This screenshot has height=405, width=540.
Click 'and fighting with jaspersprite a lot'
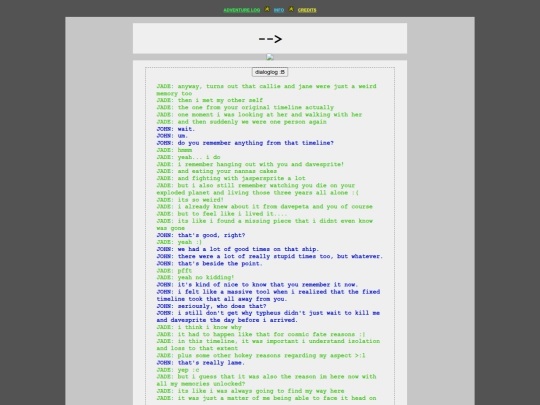pos(241,178)
